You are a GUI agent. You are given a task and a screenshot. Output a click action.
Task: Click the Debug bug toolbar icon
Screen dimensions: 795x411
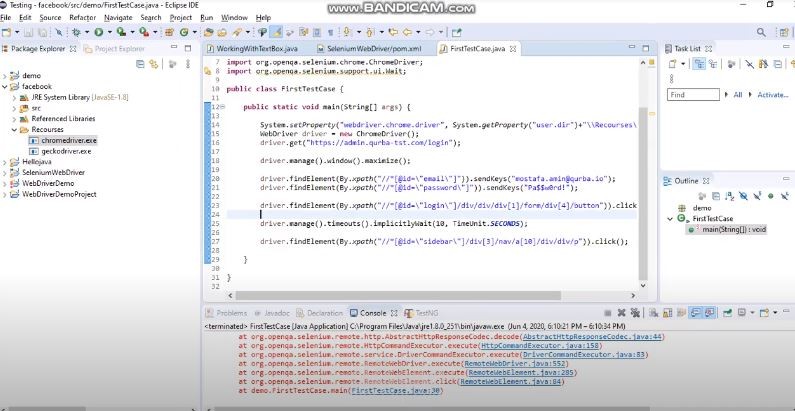(x=76, y=32)
